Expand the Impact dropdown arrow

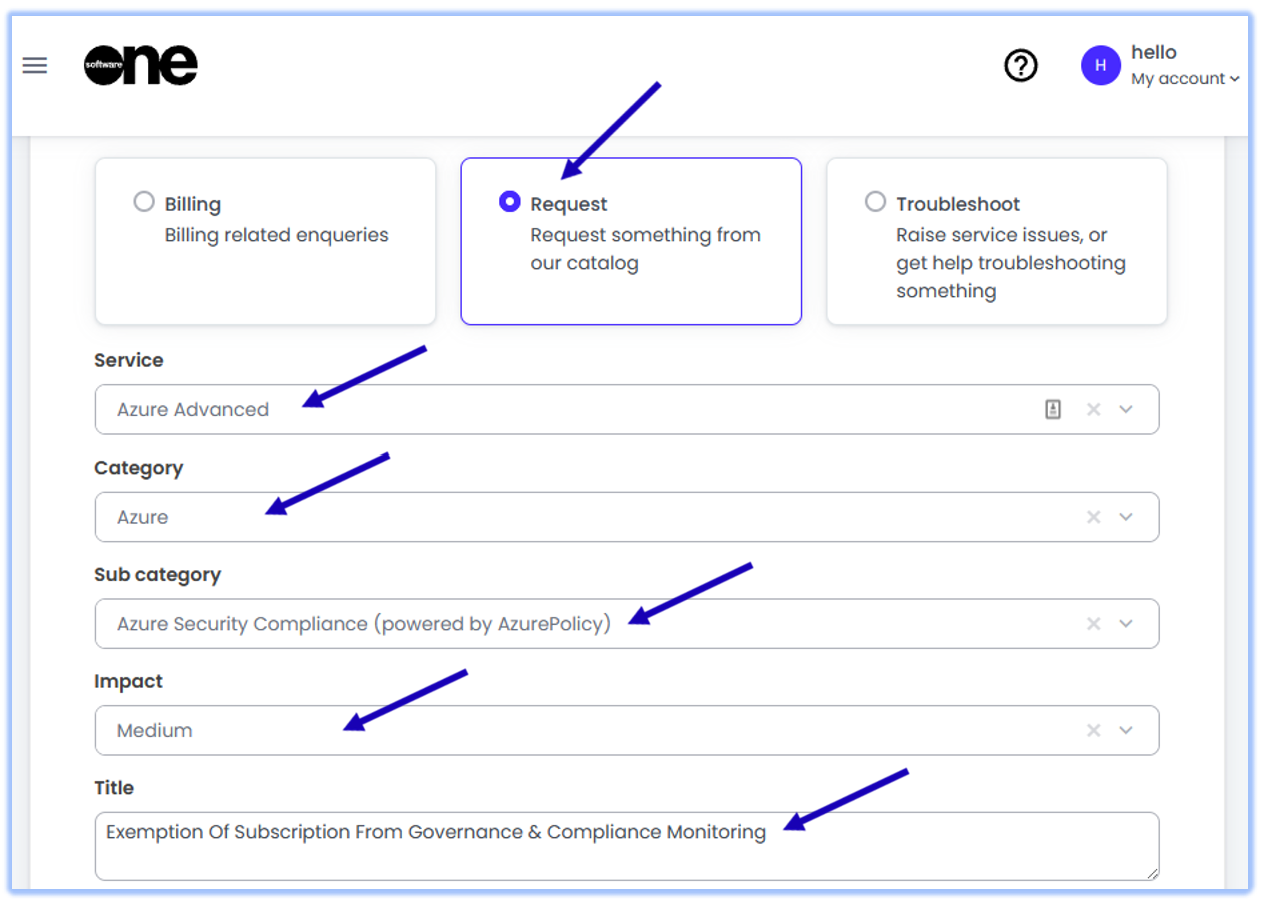1127,730
